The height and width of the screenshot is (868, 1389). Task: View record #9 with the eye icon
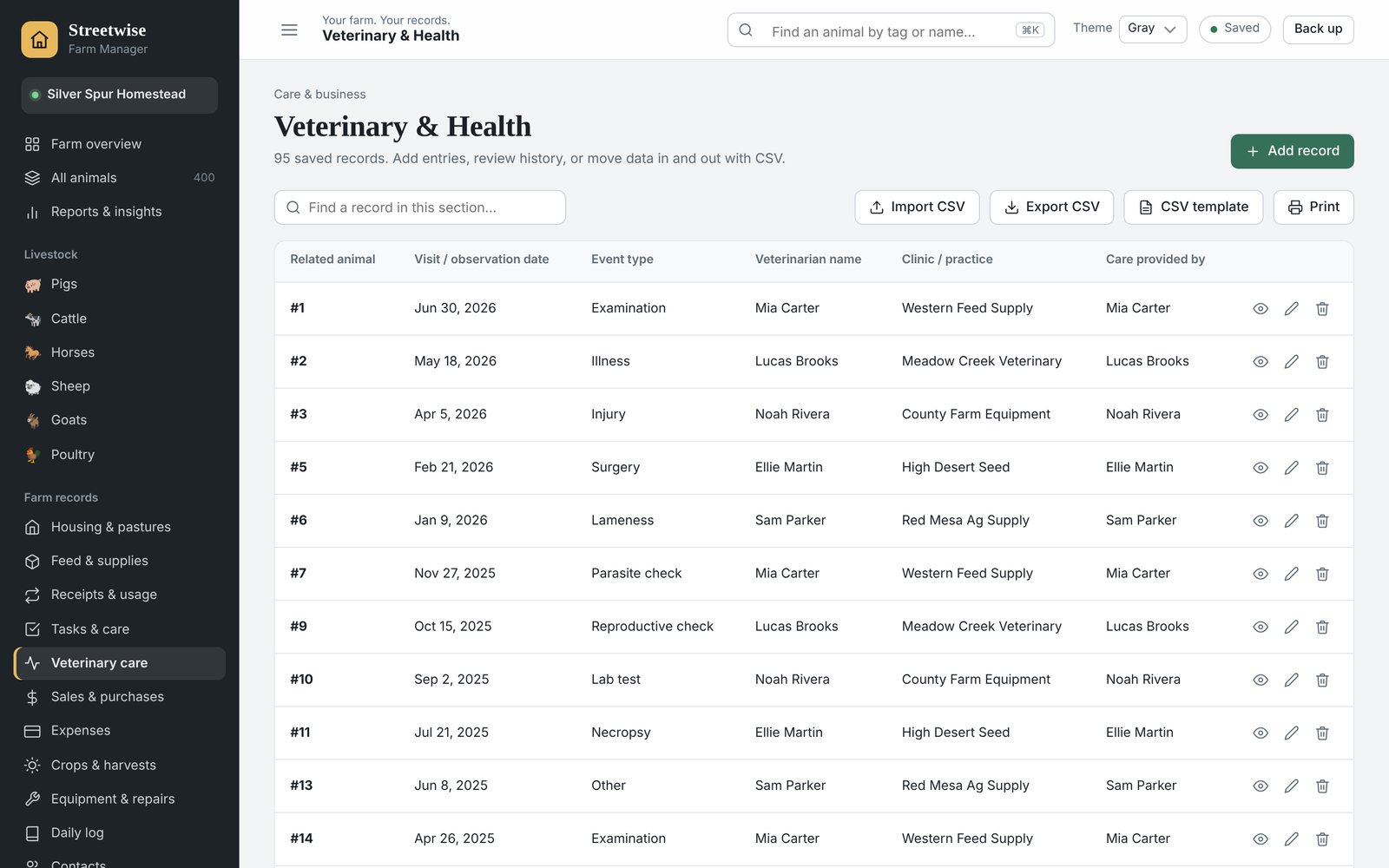1261,626
